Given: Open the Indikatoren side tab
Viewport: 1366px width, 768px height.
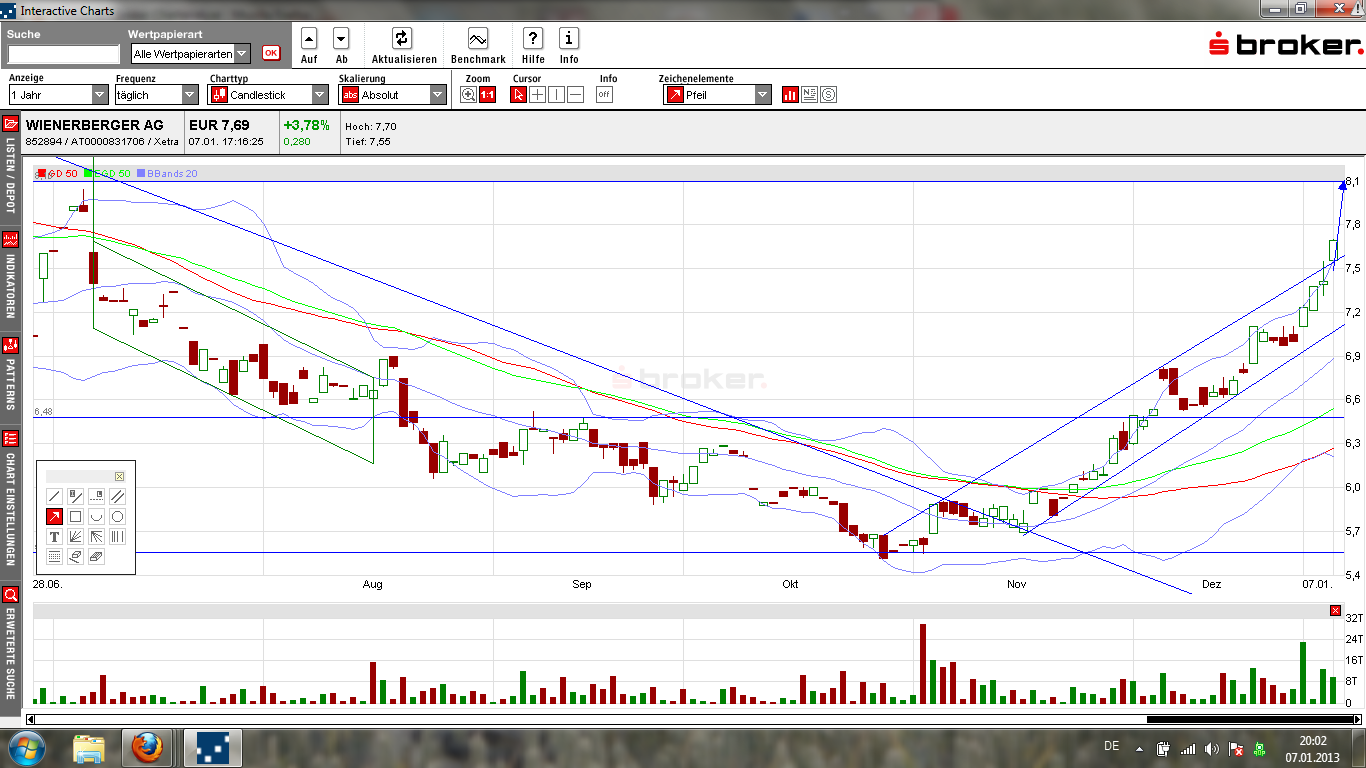Looking at the screenshot, I should click(x=11, y=273).
